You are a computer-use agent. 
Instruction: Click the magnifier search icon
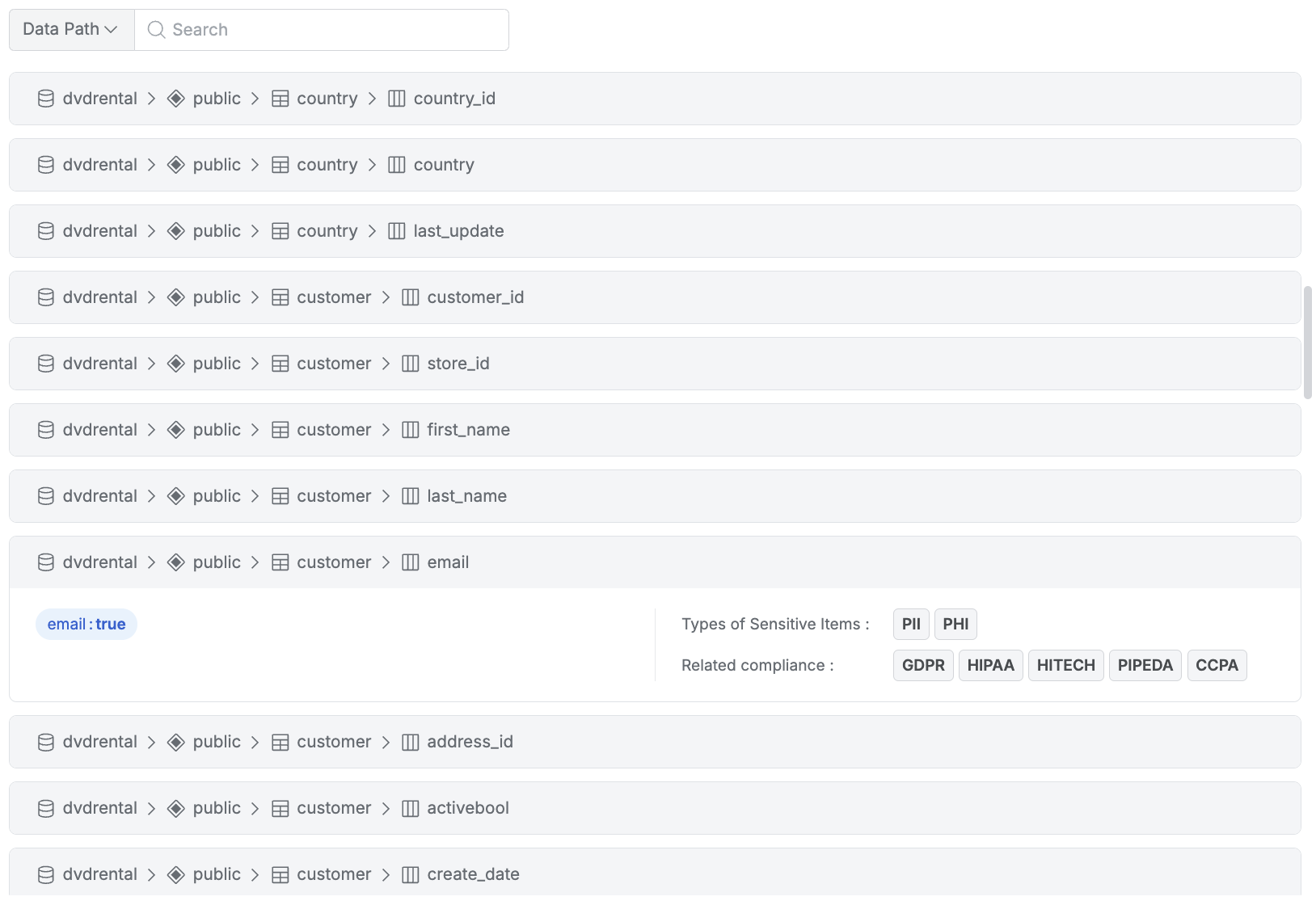pyautogui.click(x=157, y=30)
